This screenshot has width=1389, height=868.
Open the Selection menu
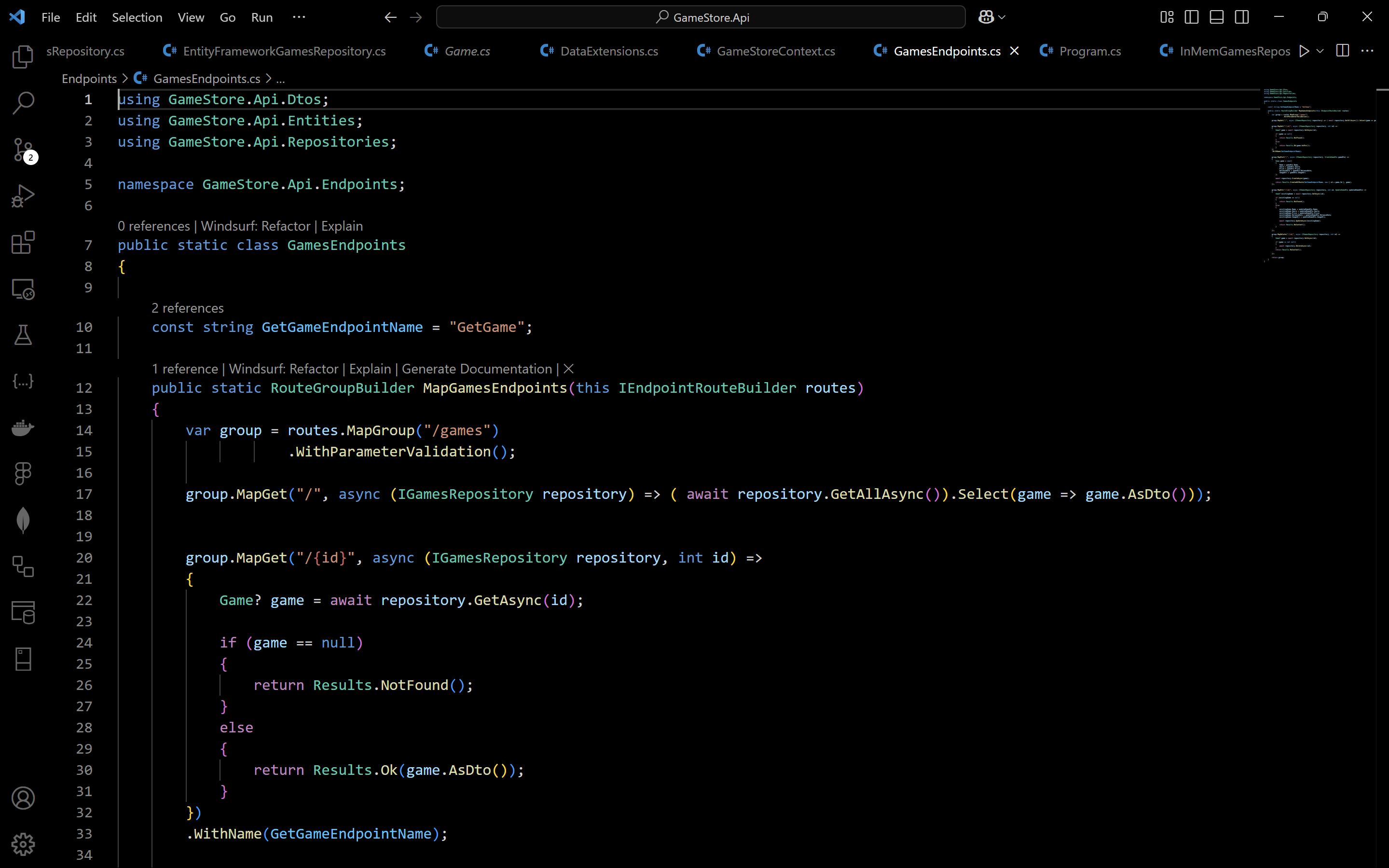pyautogui.click(x=137, y=17)
